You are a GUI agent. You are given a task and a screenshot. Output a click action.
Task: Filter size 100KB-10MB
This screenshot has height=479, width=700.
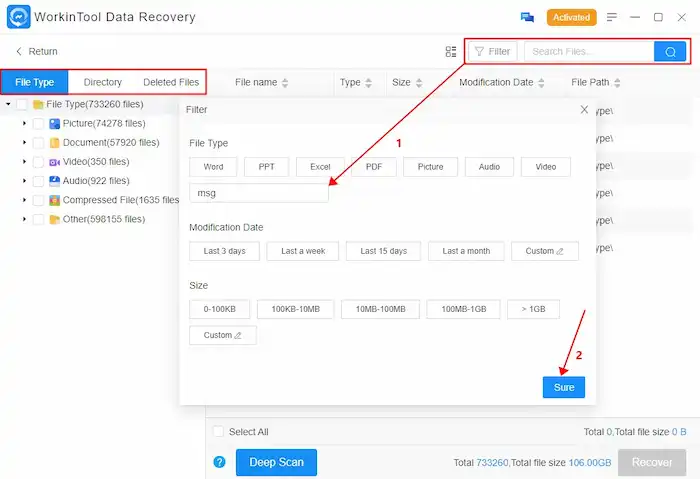tap(296, 309)
